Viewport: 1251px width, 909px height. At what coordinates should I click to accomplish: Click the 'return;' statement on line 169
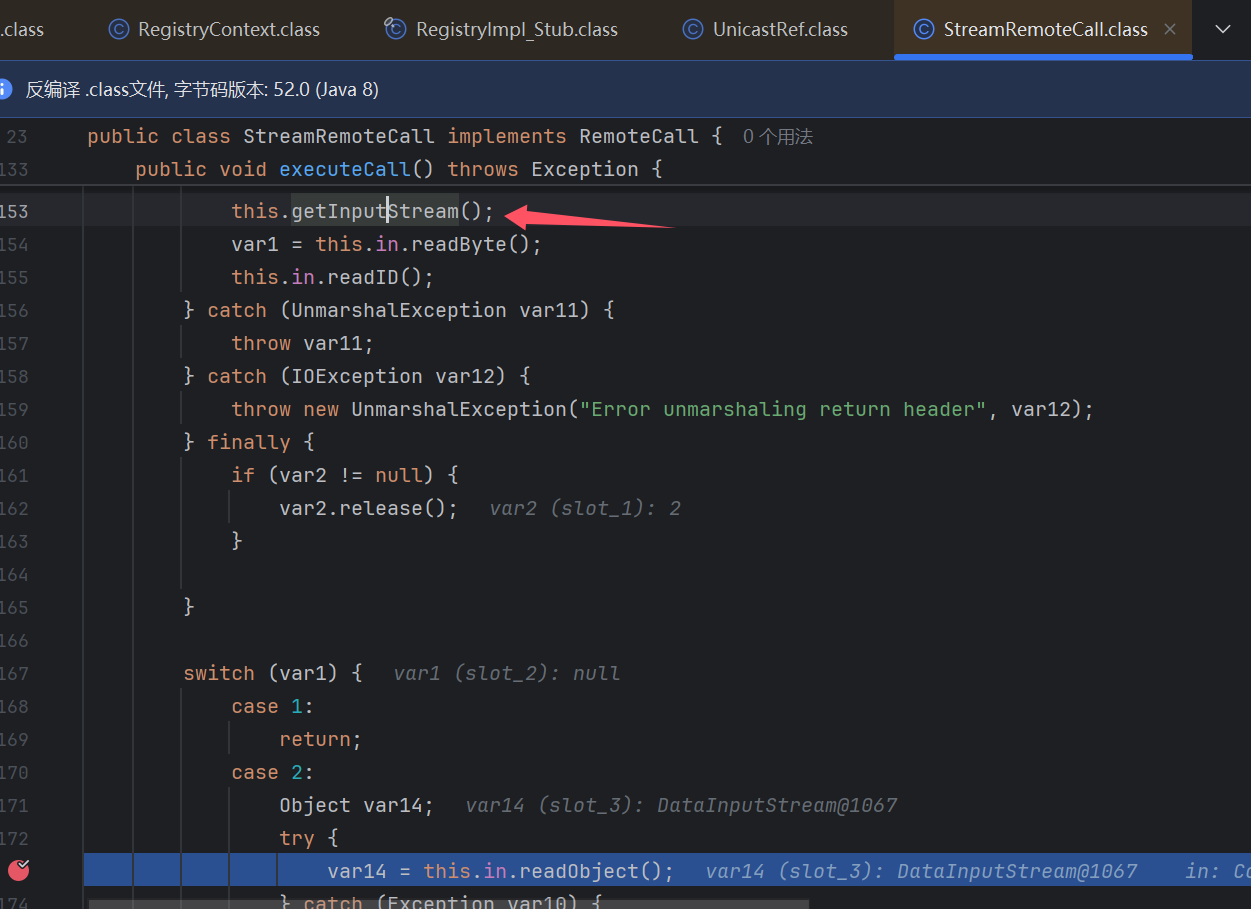321,739
